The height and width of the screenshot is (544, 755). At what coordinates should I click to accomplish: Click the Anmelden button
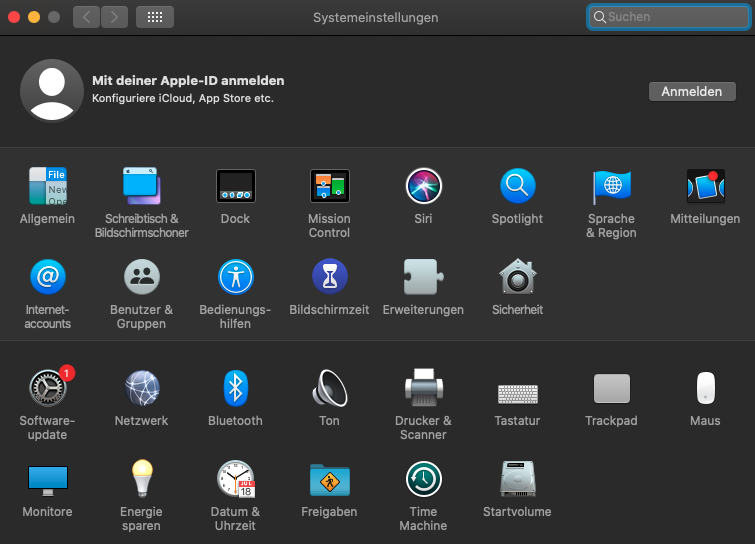point(691,91)
